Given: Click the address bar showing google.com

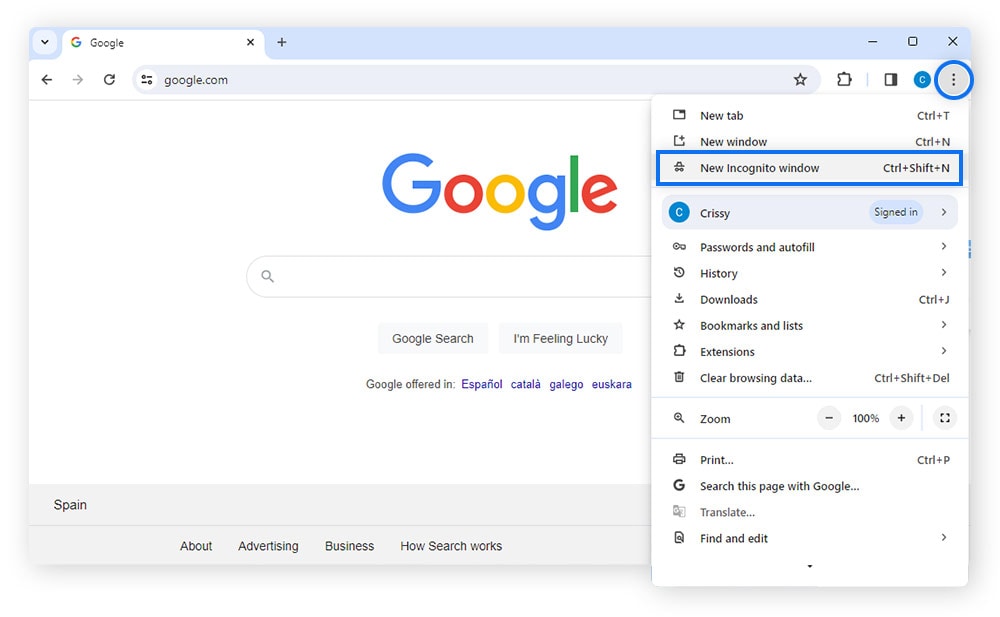Looking at the screenshot, I should coord(475,80).
